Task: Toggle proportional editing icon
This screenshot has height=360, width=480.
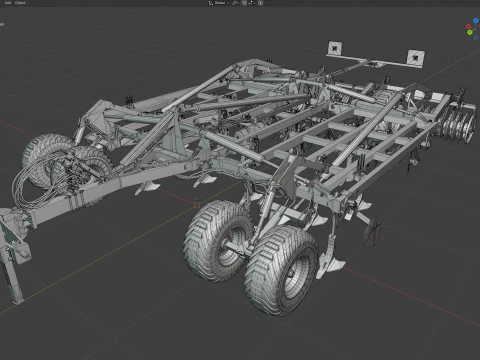Action: pyautogui.click(x=261, y=3)
